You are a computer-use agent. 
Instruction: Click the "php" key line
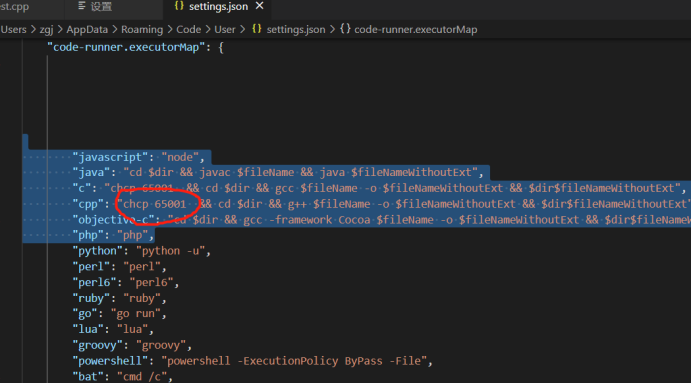[x=91, y=235]
